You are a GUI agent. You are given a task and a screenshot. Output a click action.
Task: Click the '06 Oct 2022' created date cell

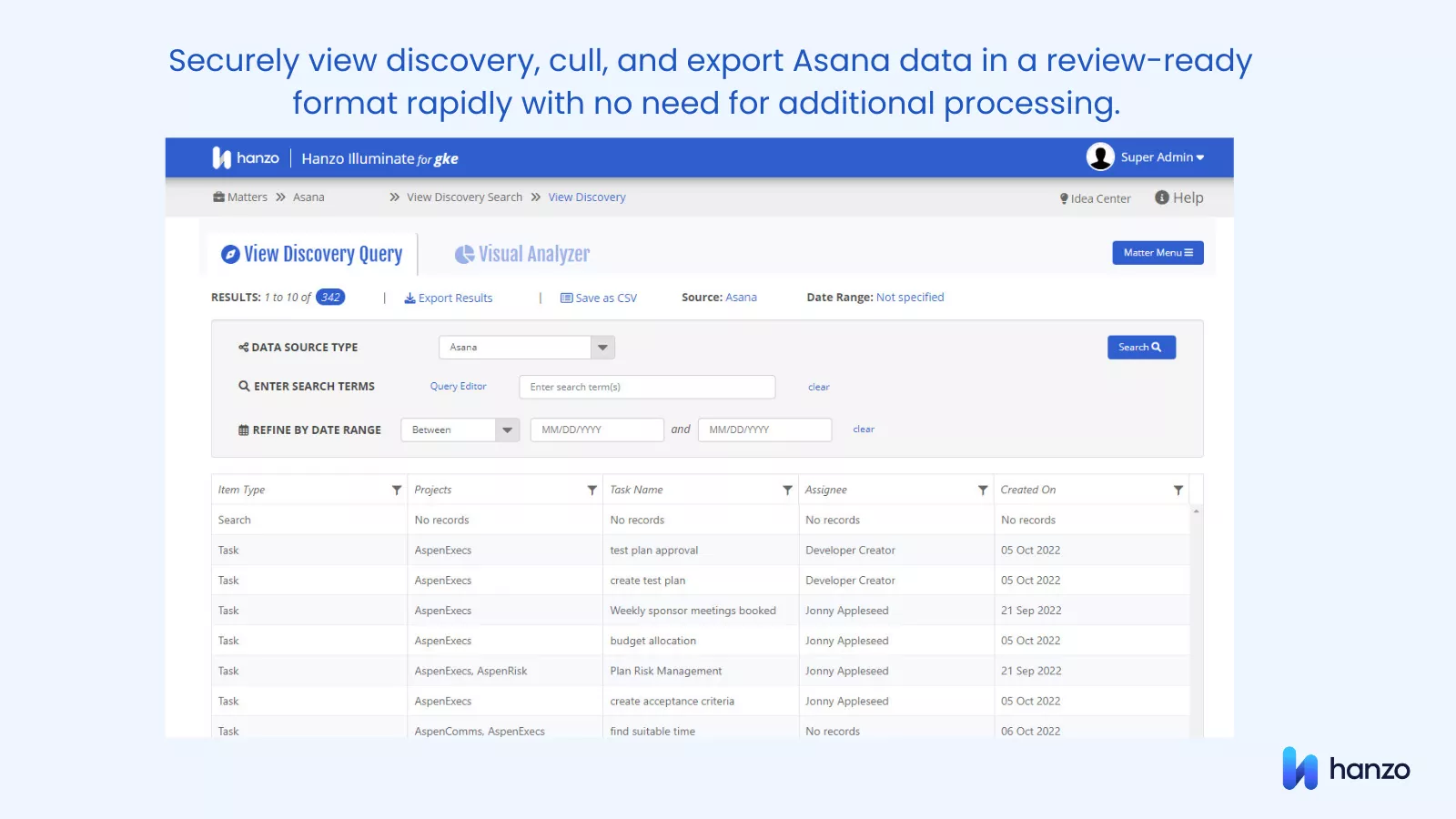tap(1092, 729)
